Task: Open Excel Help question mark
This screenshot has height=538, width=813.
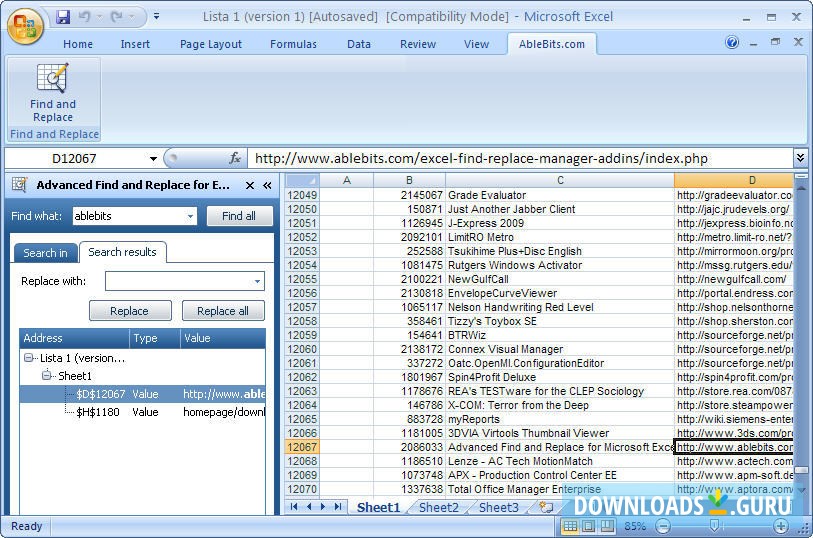Action: tap(732, 43)
